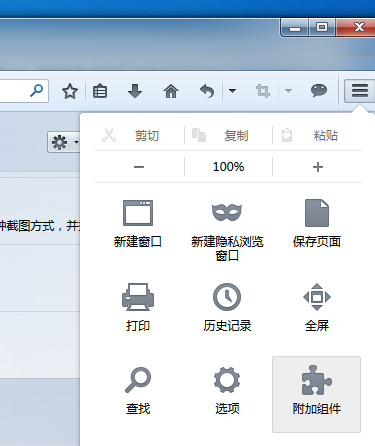Click the search magnifier in search box

click(36, 90)
